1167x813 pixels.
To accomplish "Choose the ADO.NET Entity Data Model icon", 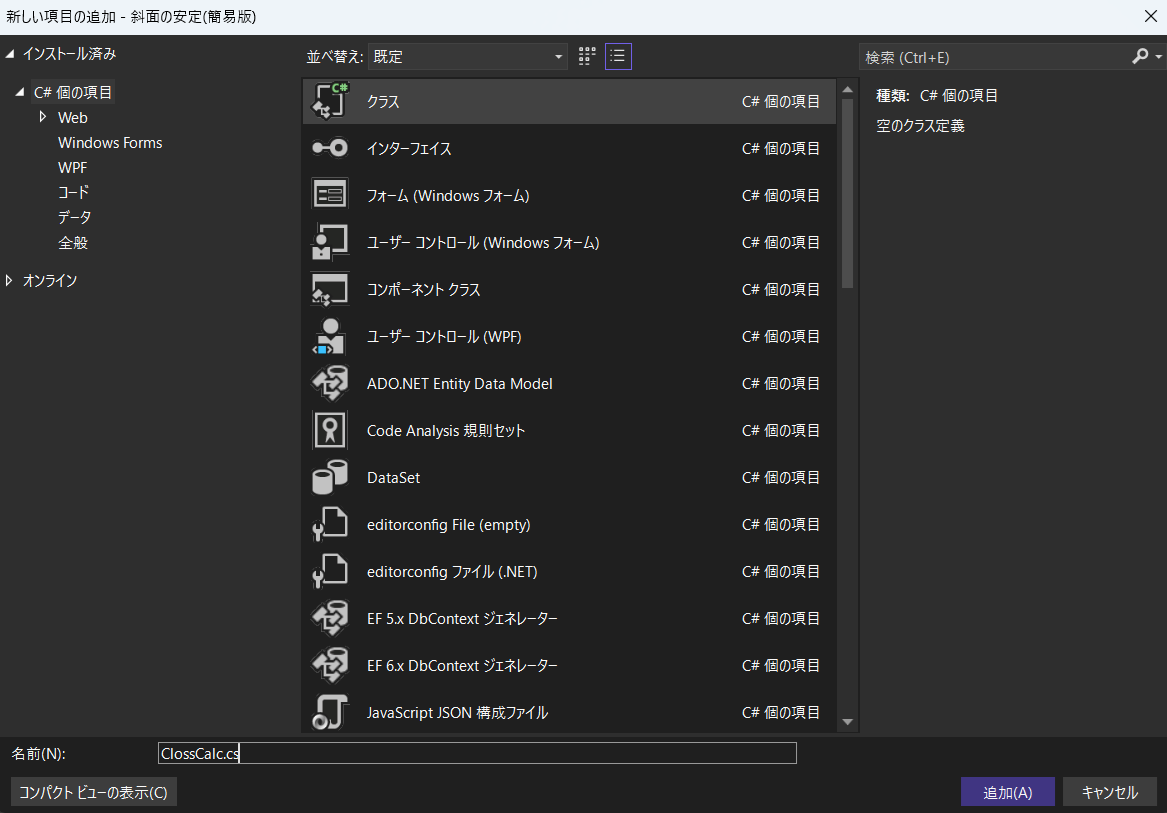I will [330, 383].
